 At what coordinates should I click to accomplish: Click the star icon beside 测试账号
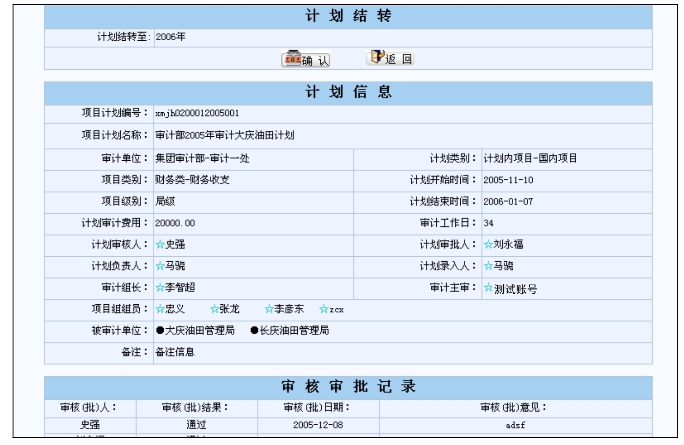(x=487, y=288)
